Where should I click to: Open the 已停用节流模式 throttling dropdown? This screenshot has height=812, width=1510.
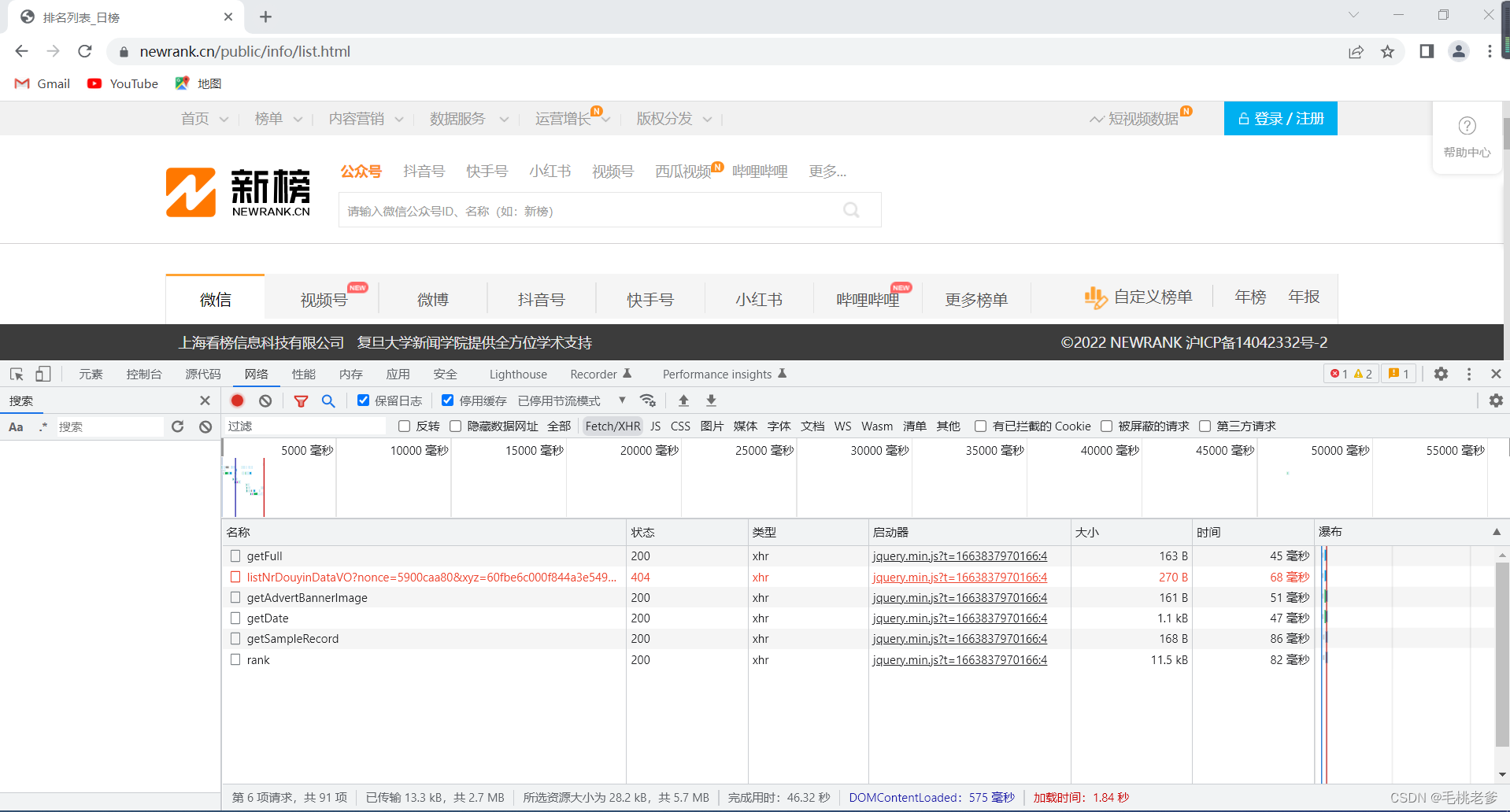coord(572,400)
